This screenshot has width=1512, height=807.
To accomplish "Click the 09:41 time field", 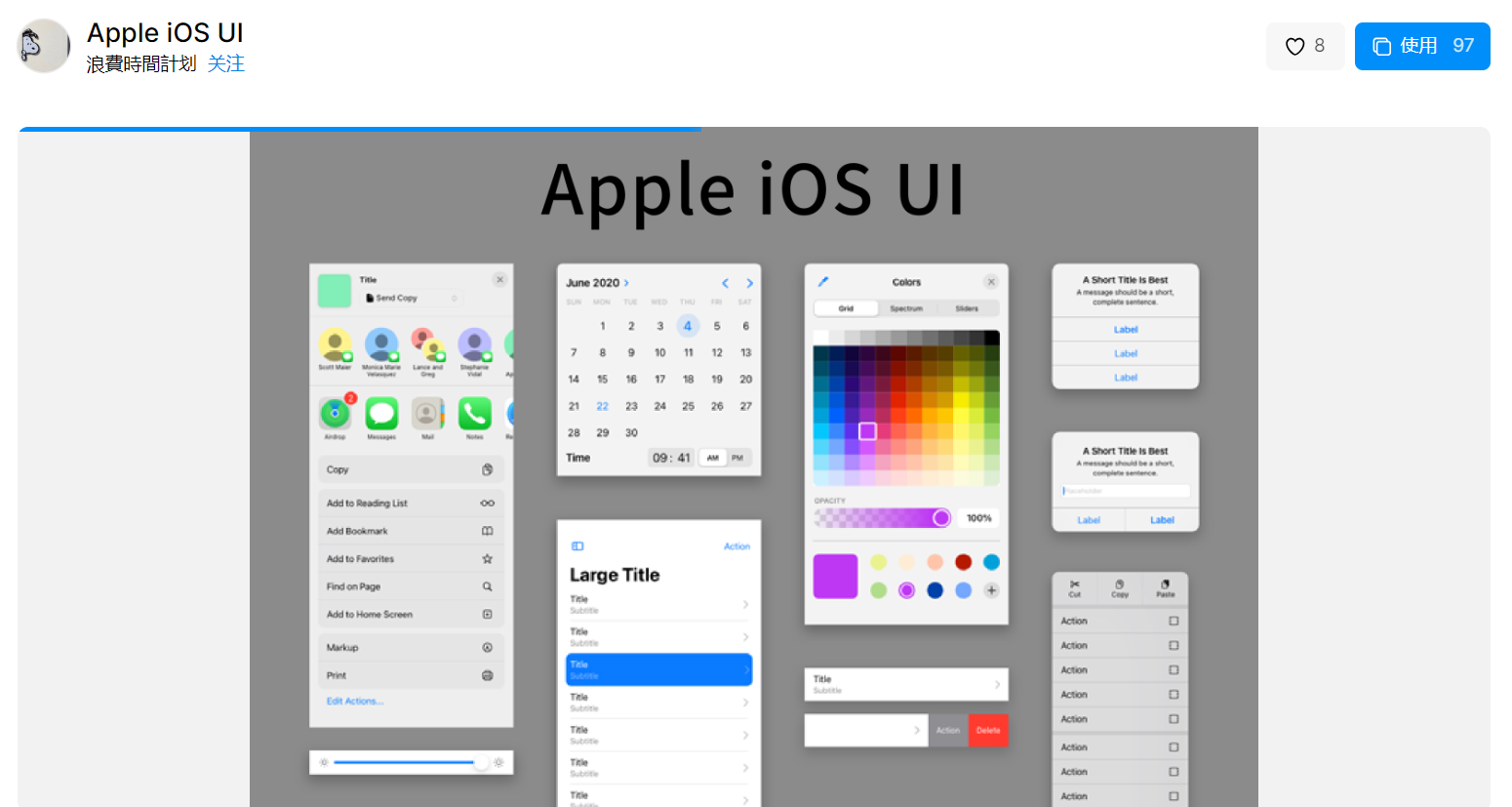I will (x=671, y=458).
